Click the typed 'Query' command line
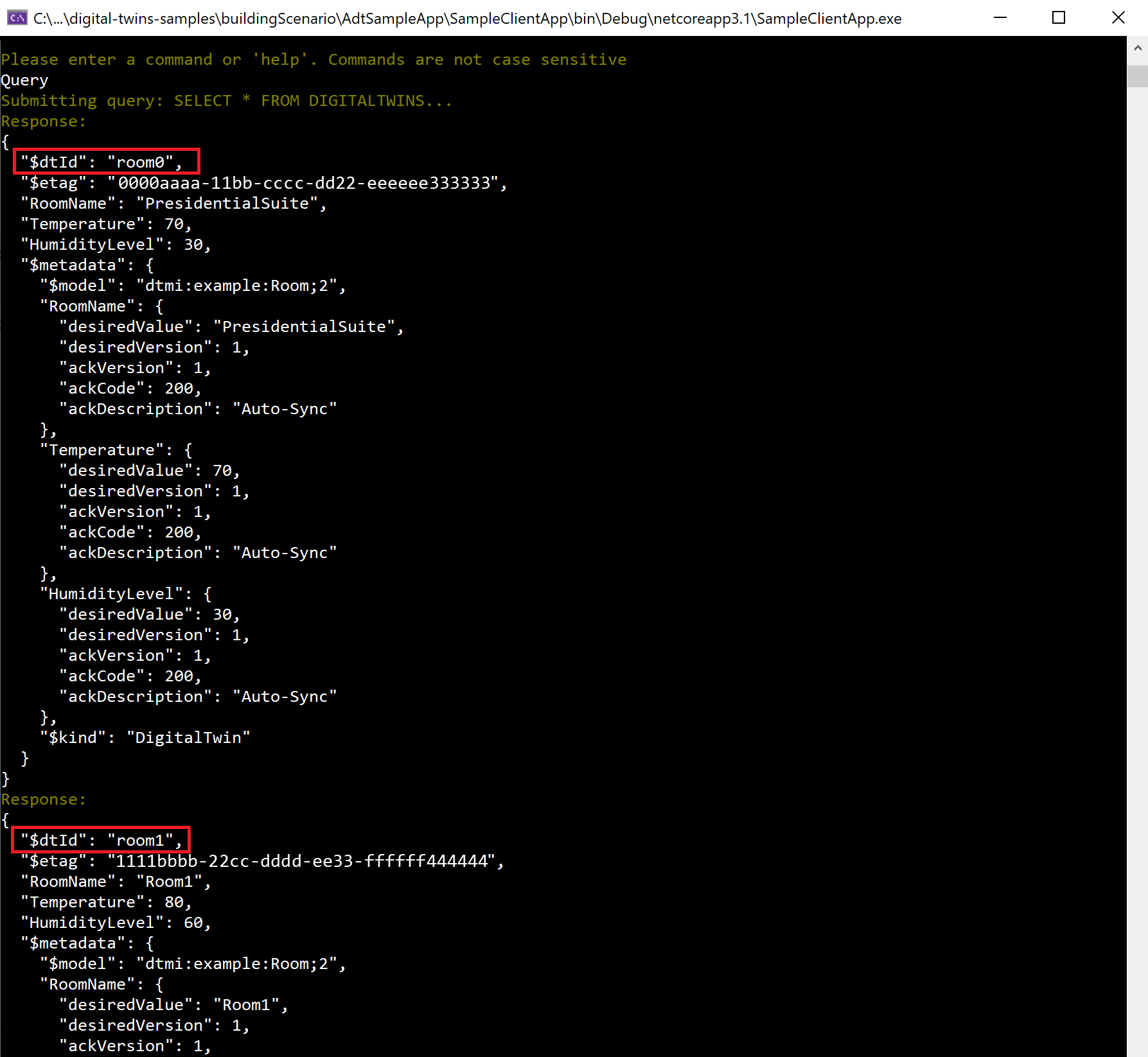 coord(24,80)
